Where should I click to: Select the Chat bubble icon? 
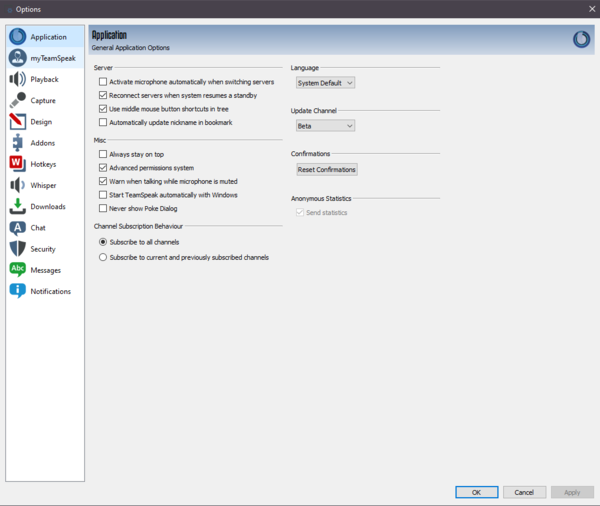click(18, 228)
